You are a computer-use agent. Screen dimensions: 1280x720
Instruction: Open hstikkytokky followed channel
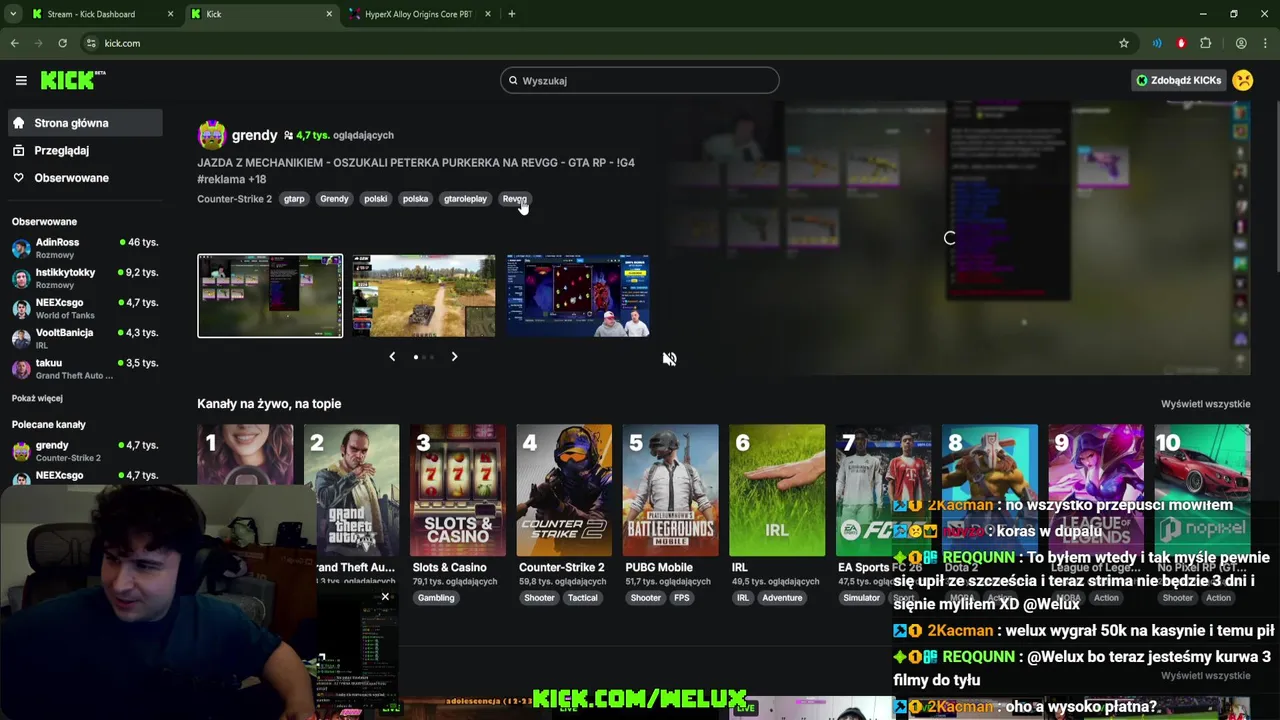coord(86,278)
